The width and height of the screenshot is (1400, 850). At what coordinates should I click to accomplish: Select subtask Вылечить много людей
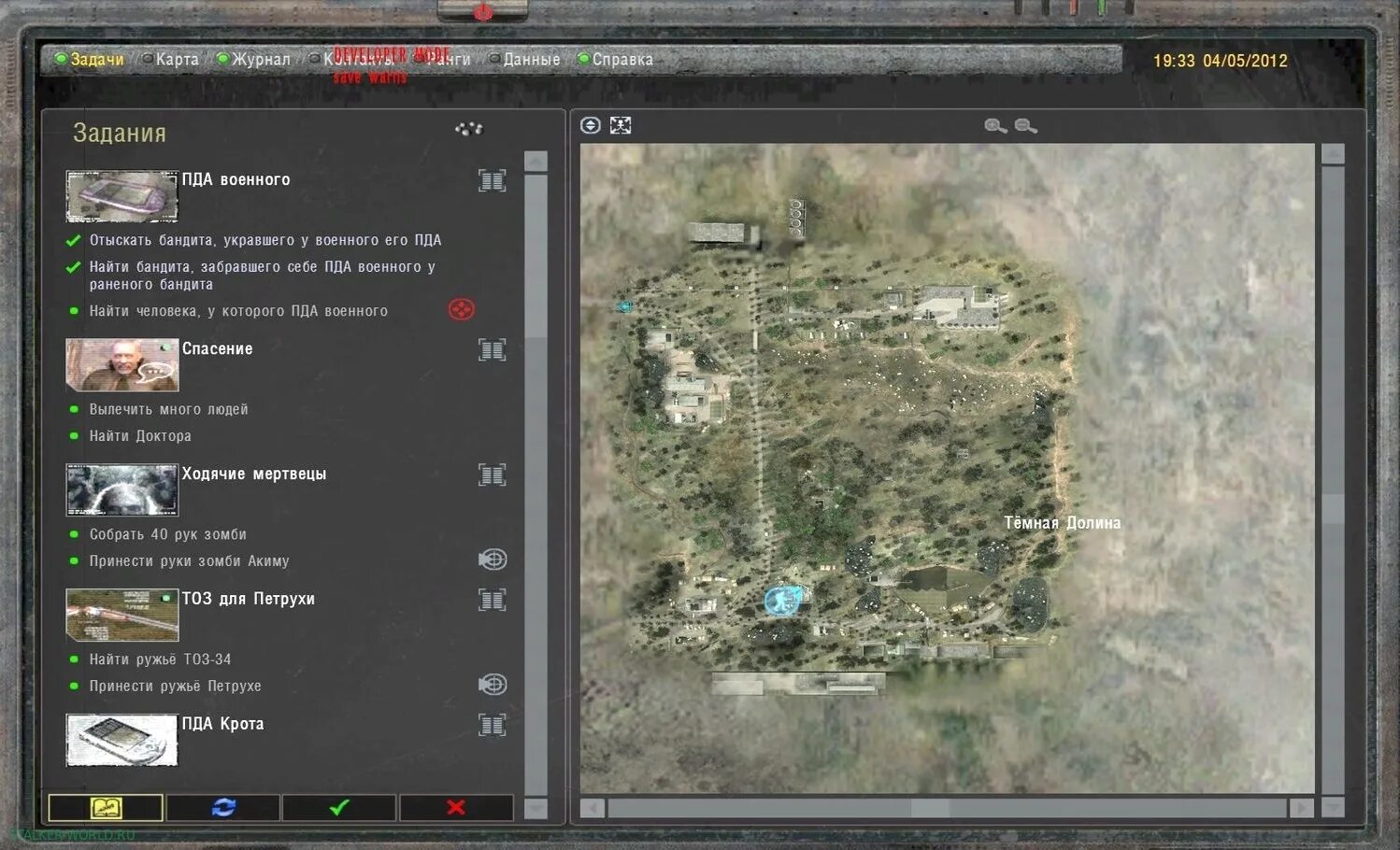coord(168,409)
